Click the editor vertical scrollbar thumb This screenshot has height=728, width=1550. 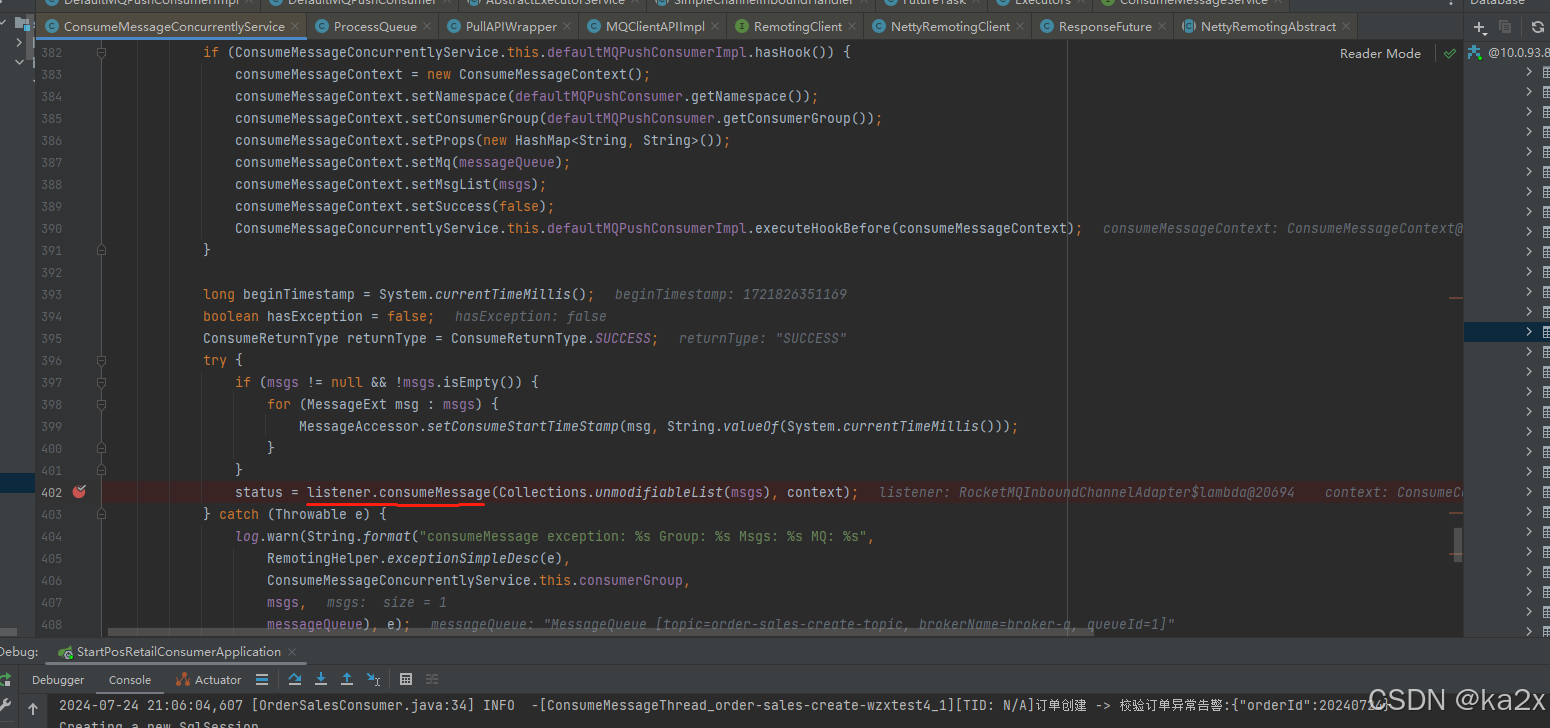pyautogui.click(x=1457, y=544)
